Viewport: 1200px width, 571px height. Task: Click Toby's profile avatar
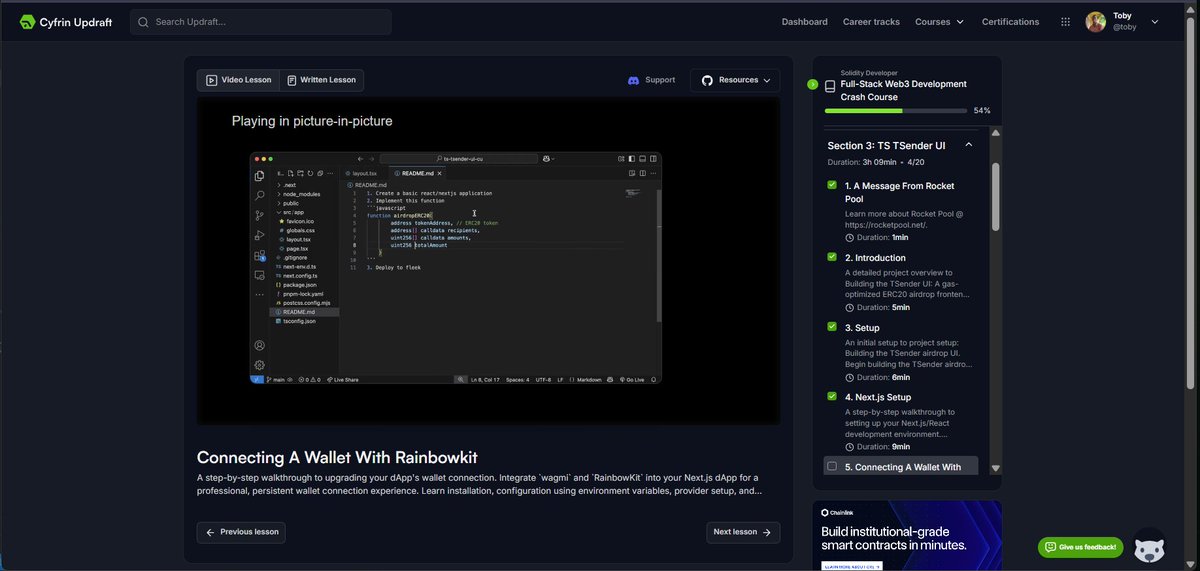[x=1096, y=22]
